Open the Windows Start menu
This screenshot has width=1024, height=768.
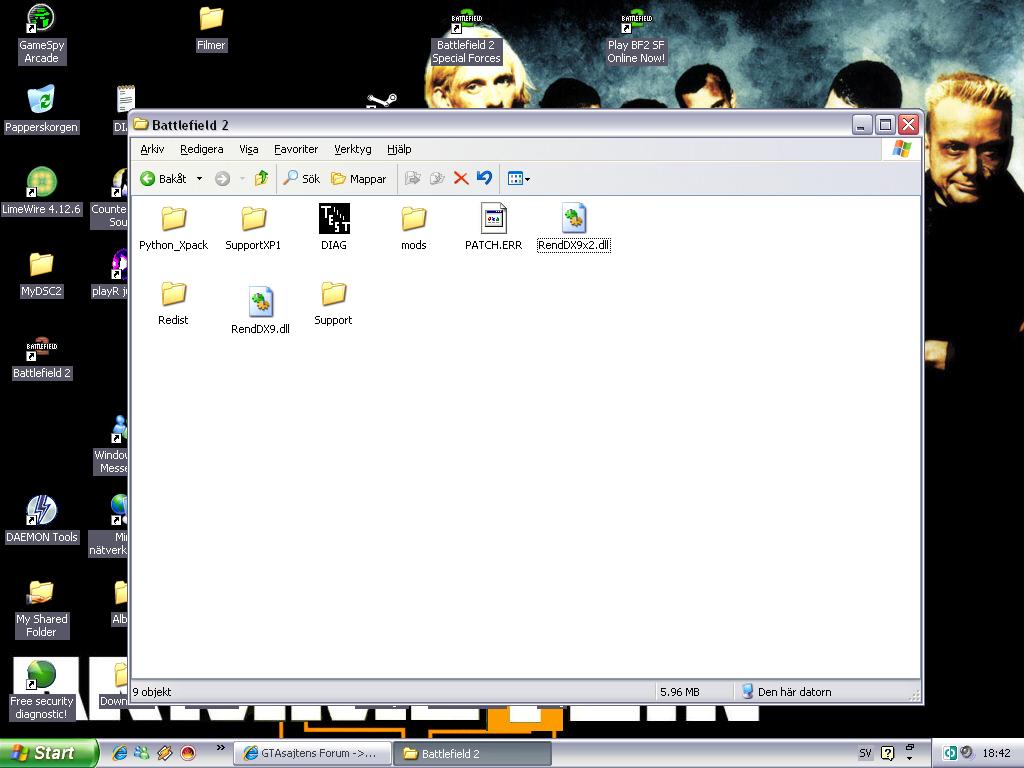(x=48, y=753)
